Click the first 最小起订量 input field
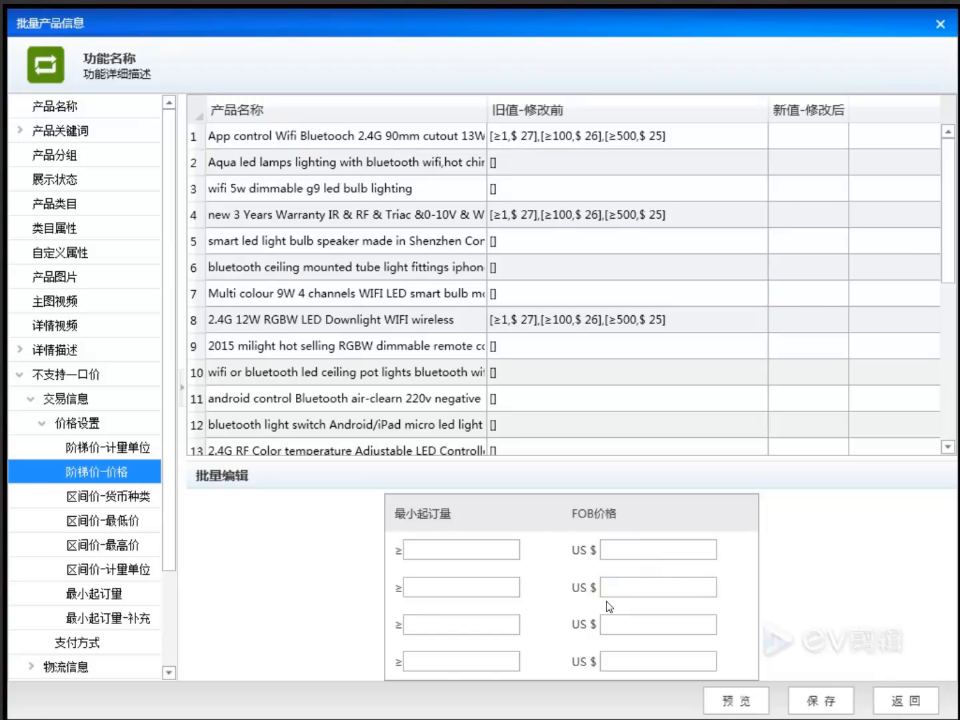The height and width of the screenshot is (720, 960). click(x=461, y=549)
